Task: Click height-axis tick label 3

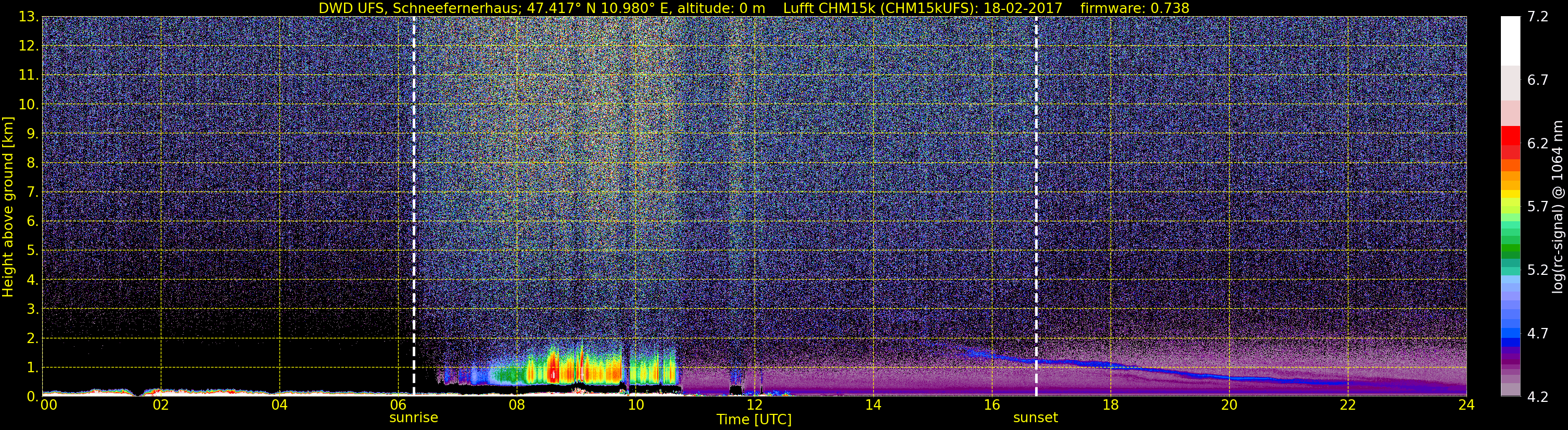Action: (32, 309)
